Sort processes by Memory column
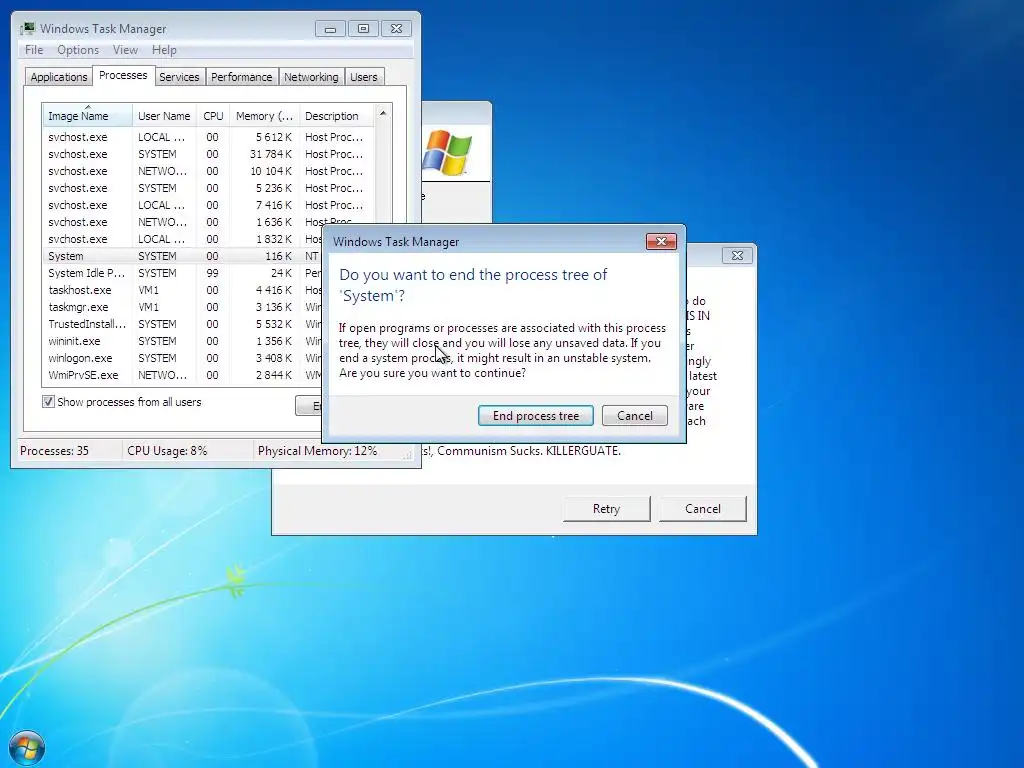 pyautogui.click(x=264, y=116)
